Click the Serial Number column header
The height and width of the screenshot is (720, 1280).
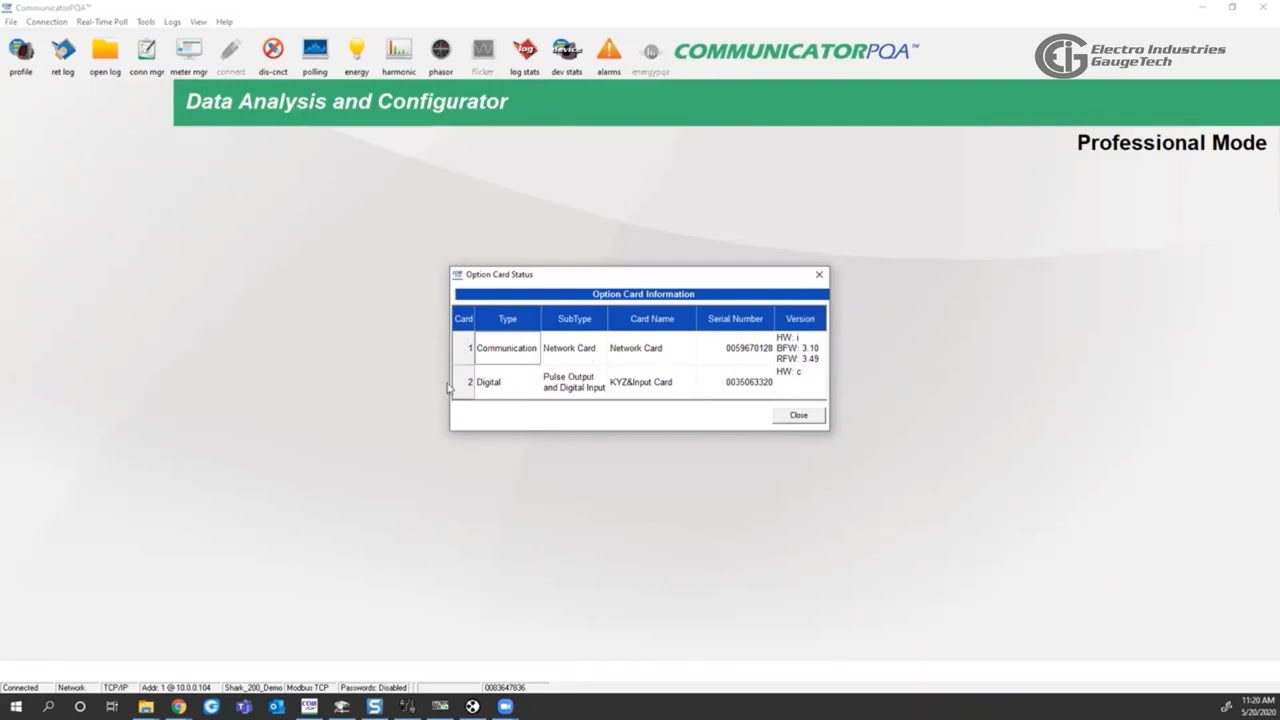point(735,319)
